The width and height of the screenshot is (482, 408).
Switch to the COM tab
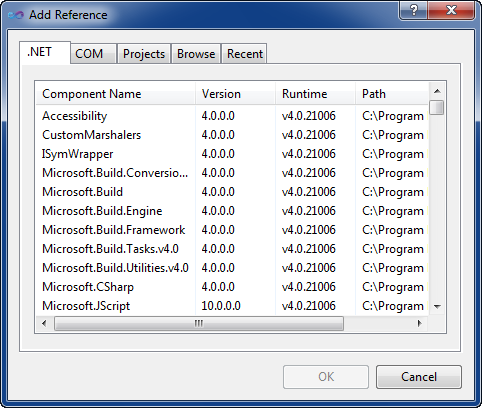(x=93, y=54)
